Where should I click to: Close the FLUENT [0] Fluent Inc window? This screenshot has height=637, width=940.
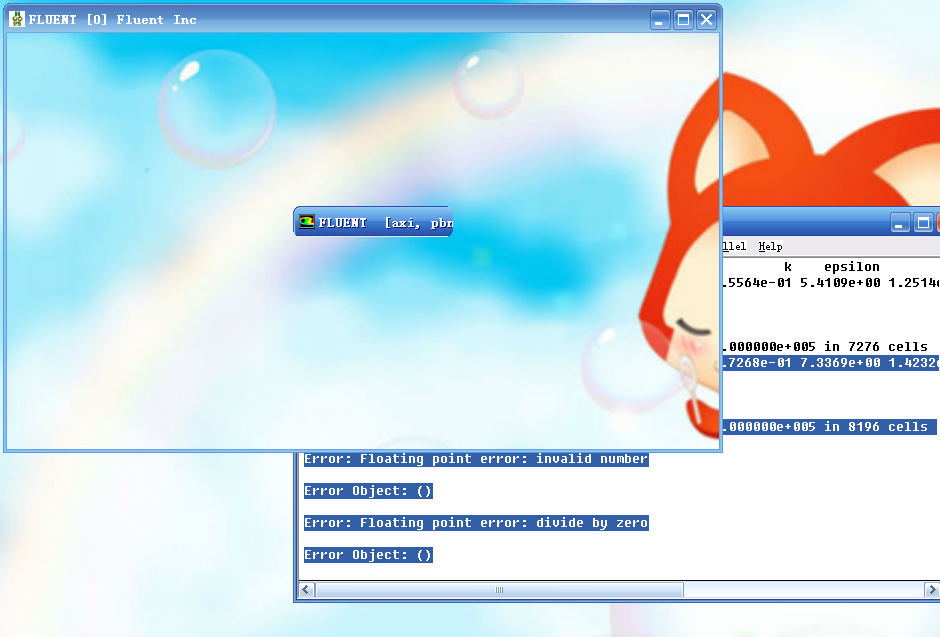(706, 20)
